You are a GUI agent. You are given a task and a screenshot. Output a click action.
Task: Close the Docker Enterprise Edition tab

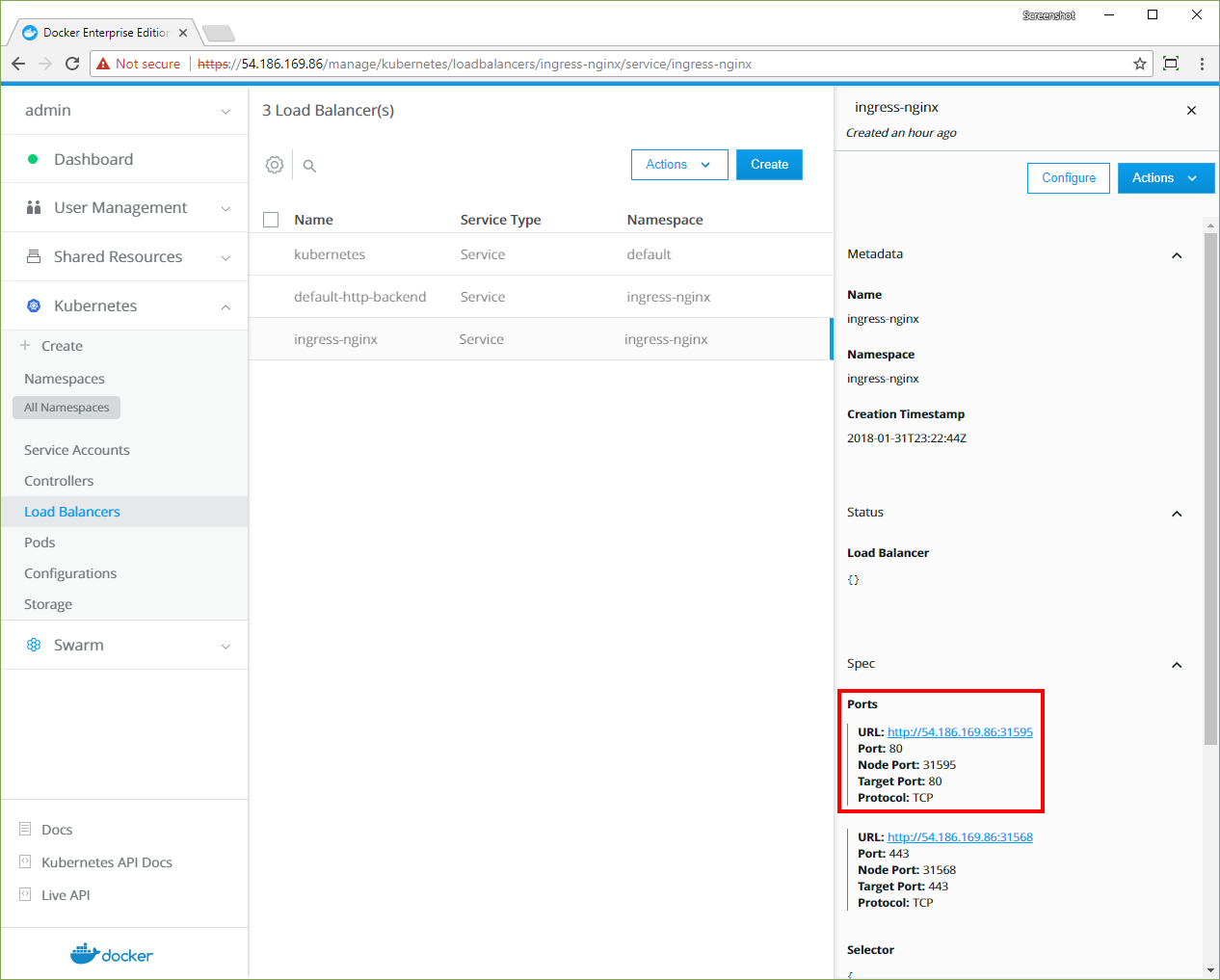(183, 33)
